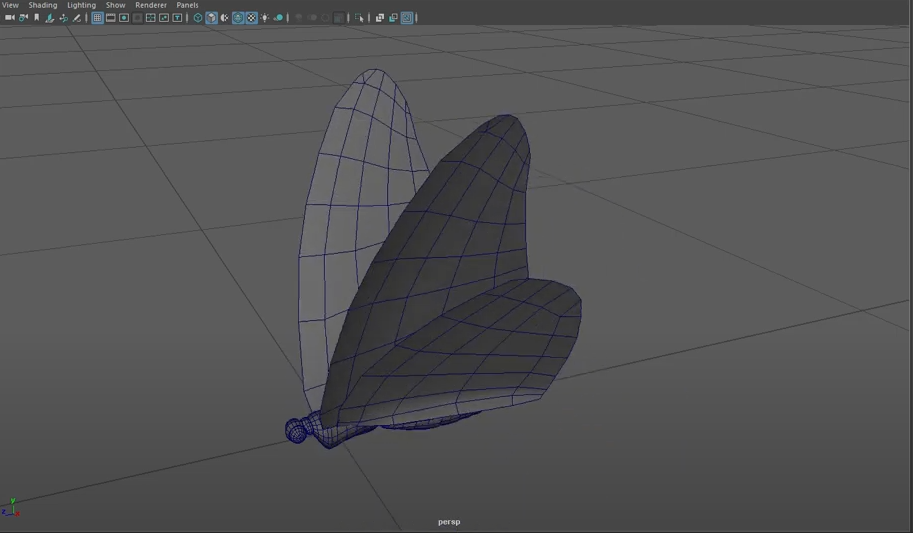Select the Grease Pencil tool icon

[x=77, y=18]
